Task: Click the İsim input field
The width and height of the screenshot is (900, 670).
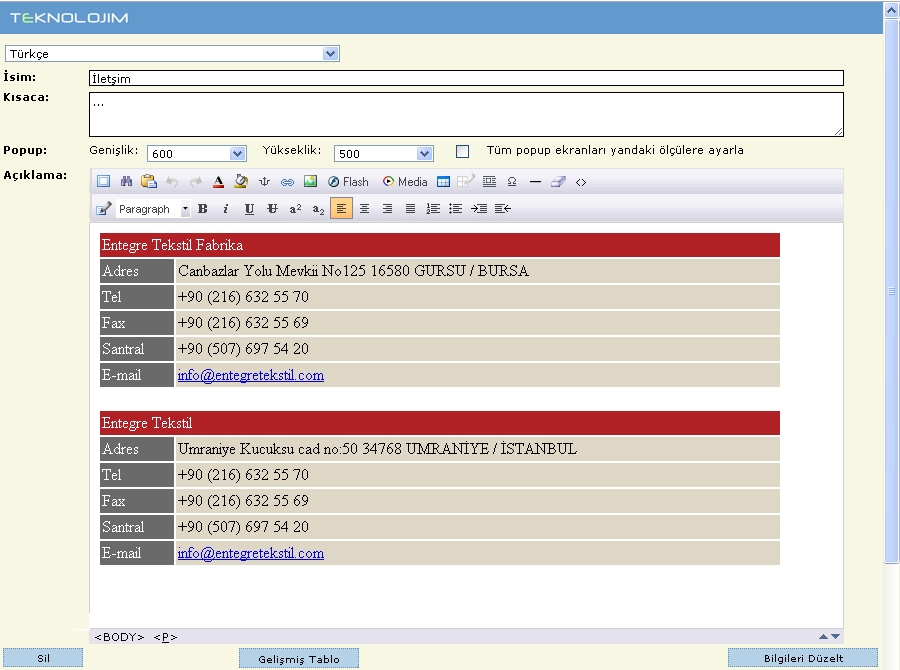Action: (x=466, y=79)
